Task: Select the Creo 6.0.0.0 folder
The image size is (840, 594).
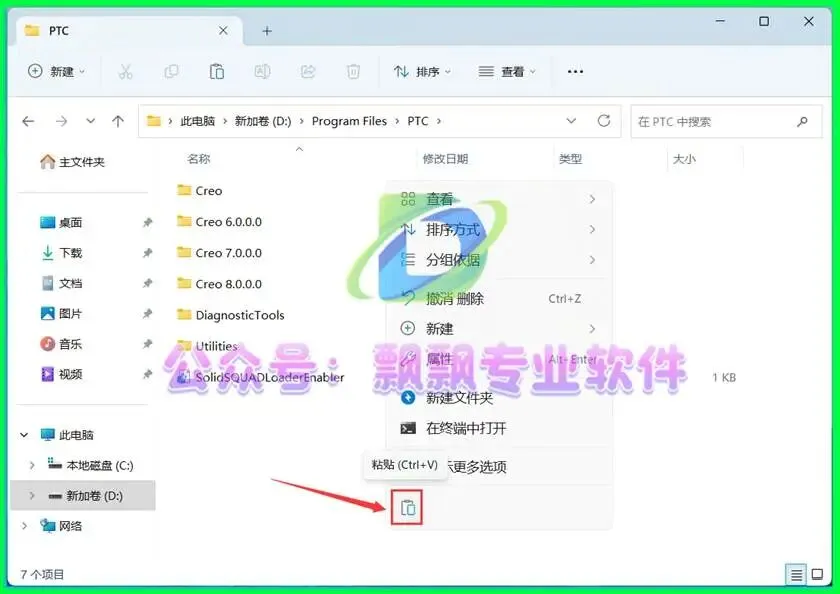Action: pyautogui.click(x=219, y=222)
